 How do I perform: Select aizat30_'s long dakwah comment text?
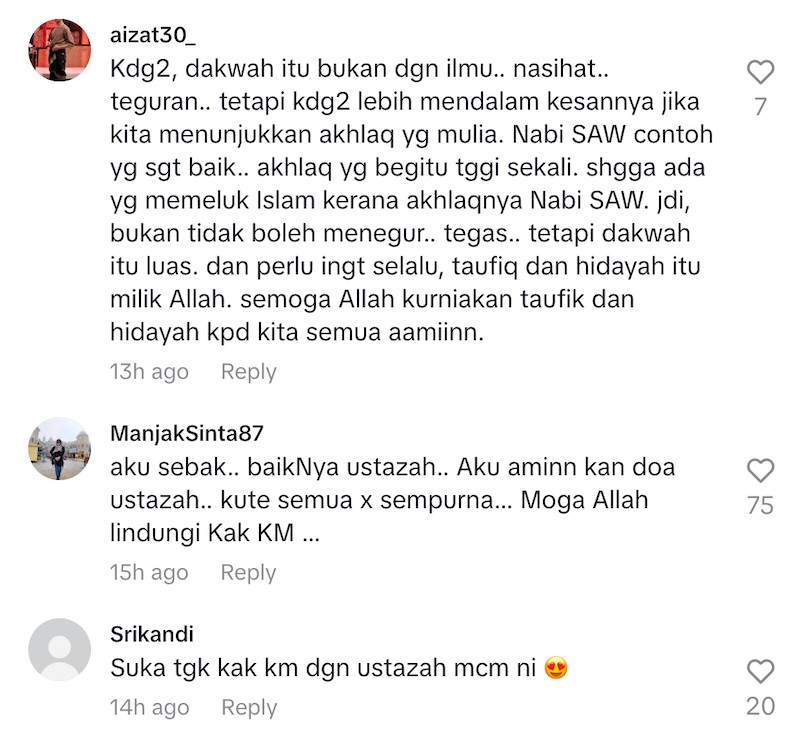(x=411, y=201)
